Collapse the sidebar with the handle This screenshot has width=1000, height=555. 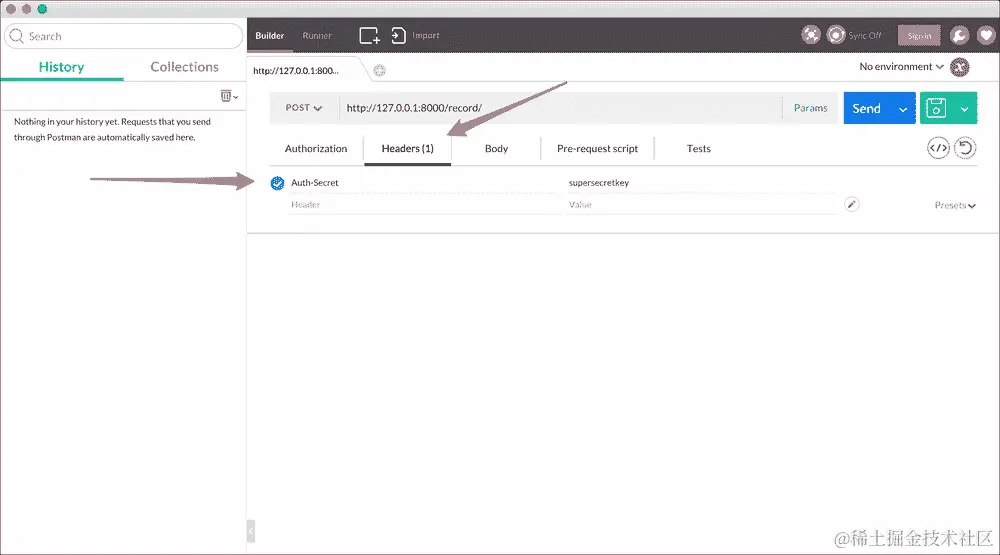click(x=251, y=531)
